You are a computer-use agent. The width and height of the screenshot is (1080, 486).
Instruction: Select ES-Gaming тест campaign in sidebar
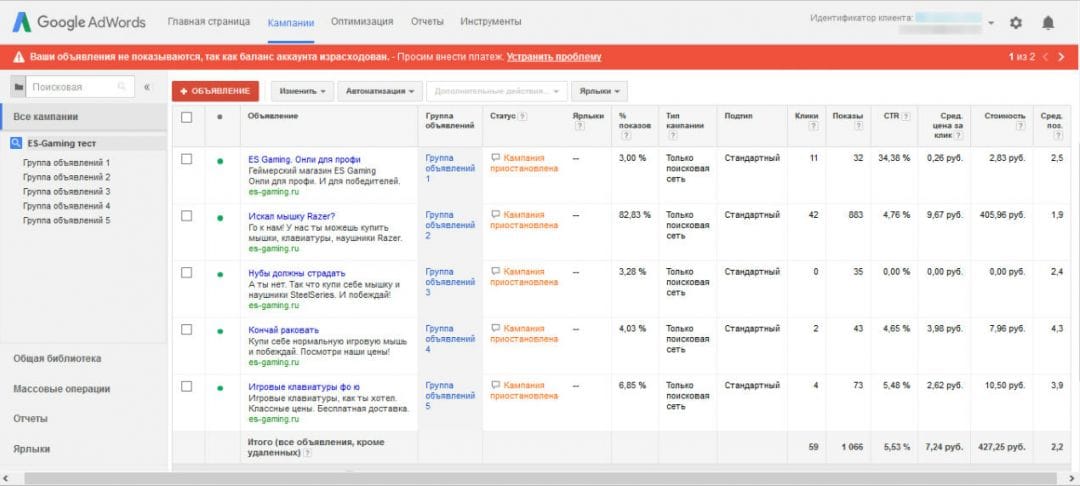(61, 143)
